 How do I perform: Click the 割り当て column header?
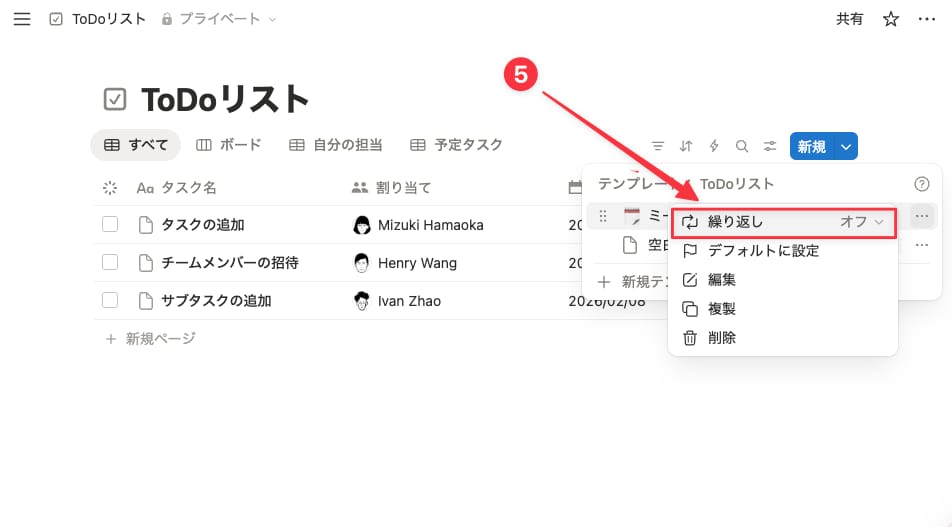tap(392, 188)
